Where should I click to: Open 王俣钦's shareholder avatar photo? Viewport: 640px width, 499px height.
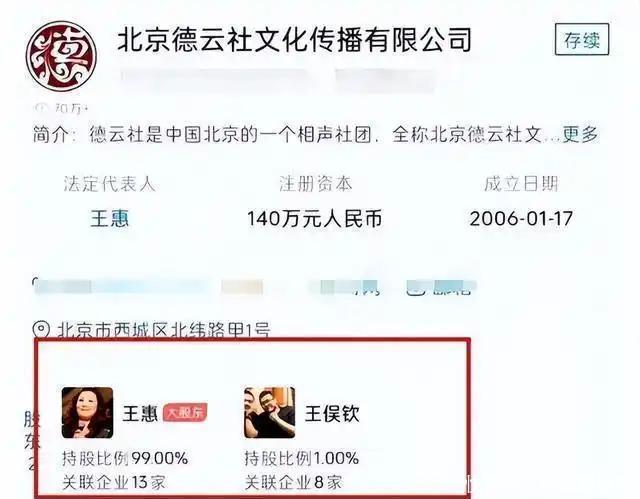tap(269, 413)
